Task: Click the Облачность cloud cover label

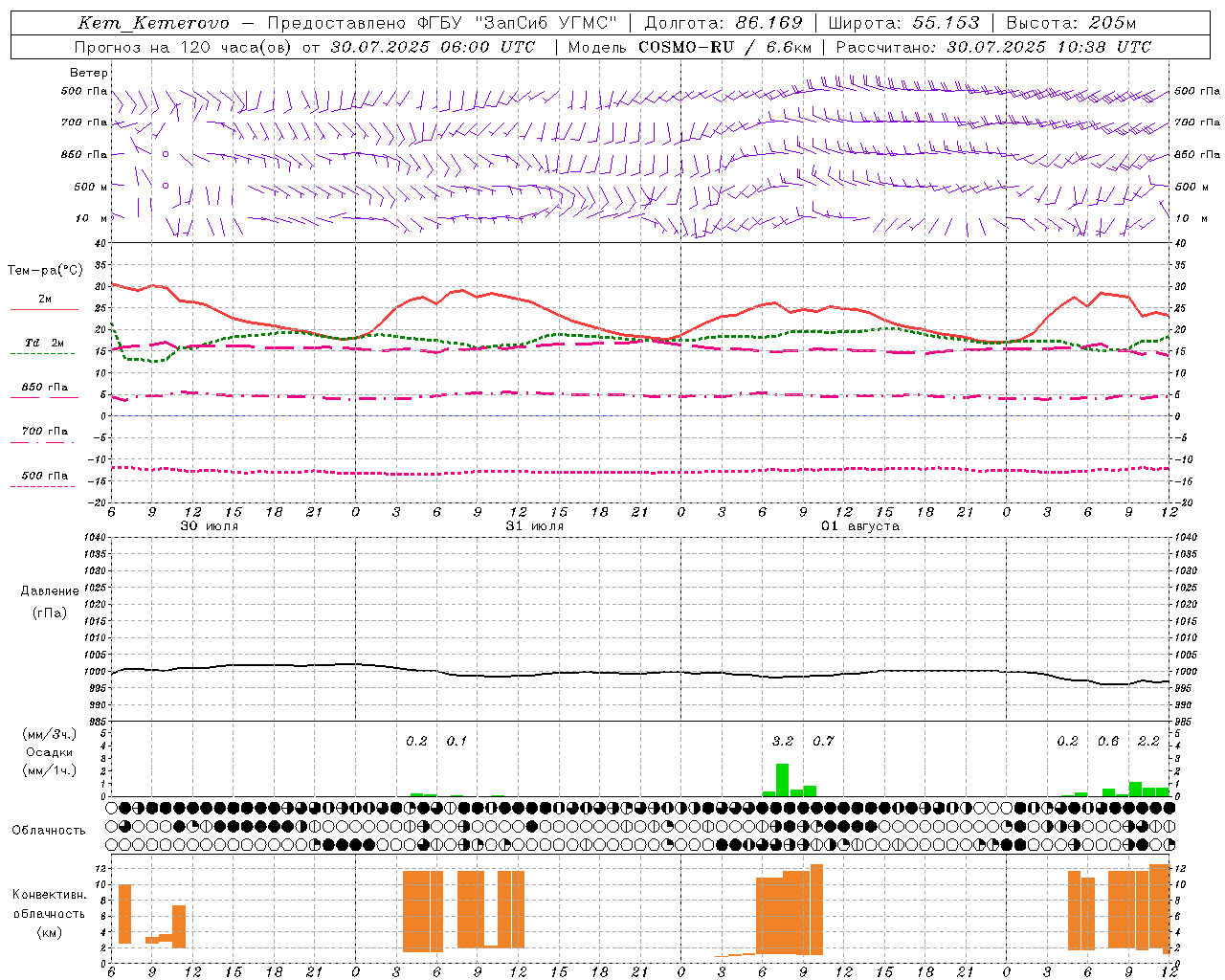Action: pyautogui.click(x=49, y=831)
